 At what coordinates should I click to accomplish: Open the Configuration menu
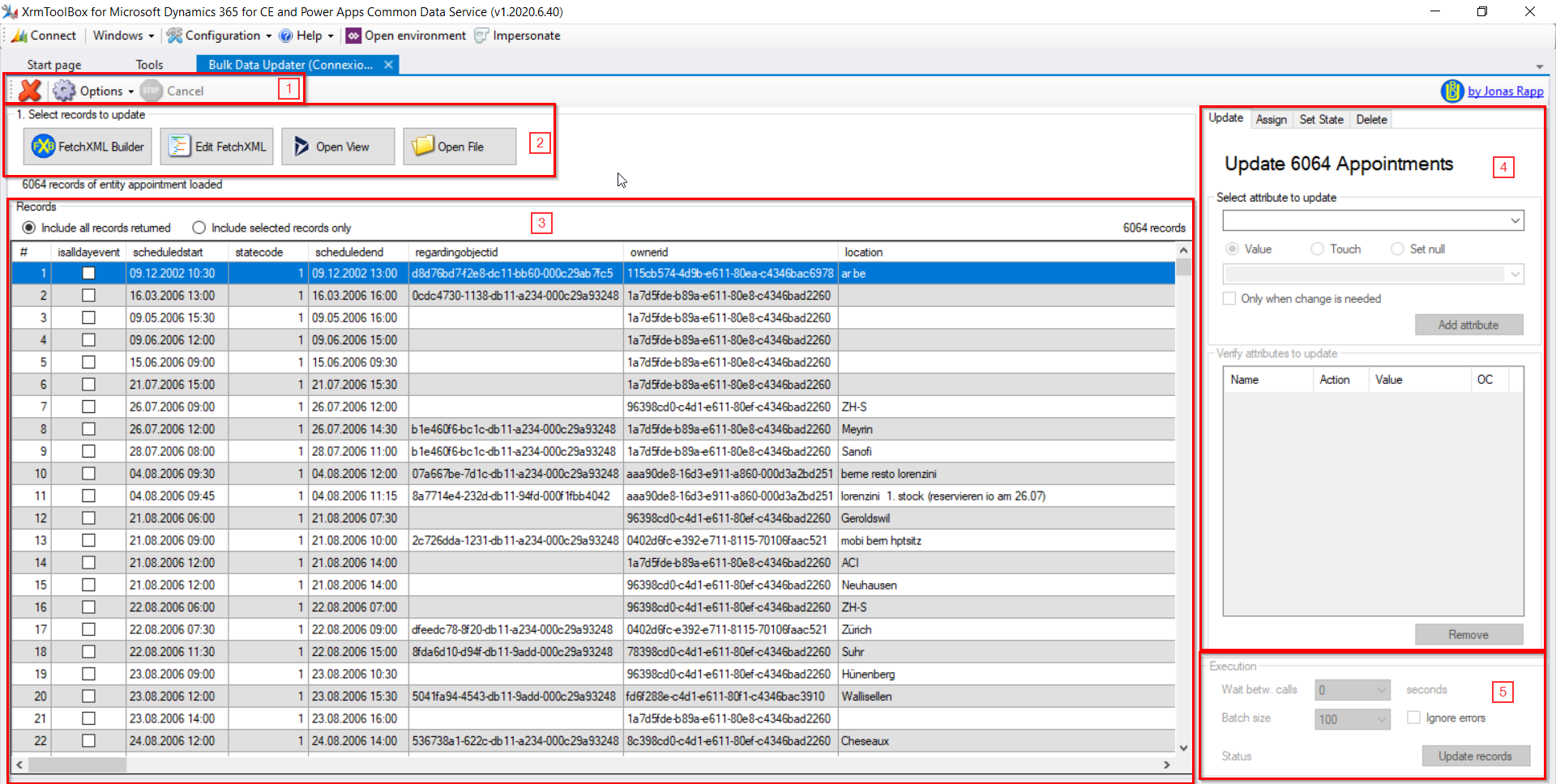tap(220, 36)
